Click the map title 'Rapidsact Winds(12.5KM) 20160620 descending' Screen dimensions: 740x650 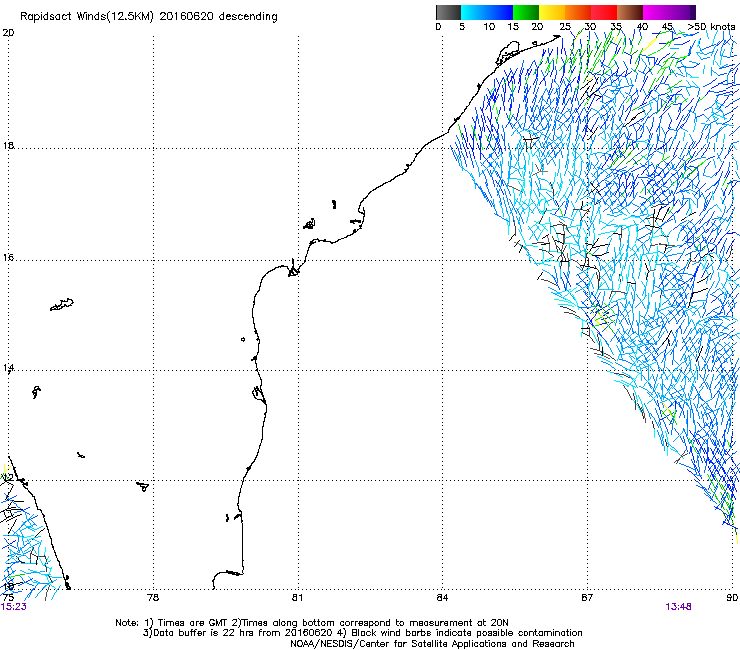(149, 16)
